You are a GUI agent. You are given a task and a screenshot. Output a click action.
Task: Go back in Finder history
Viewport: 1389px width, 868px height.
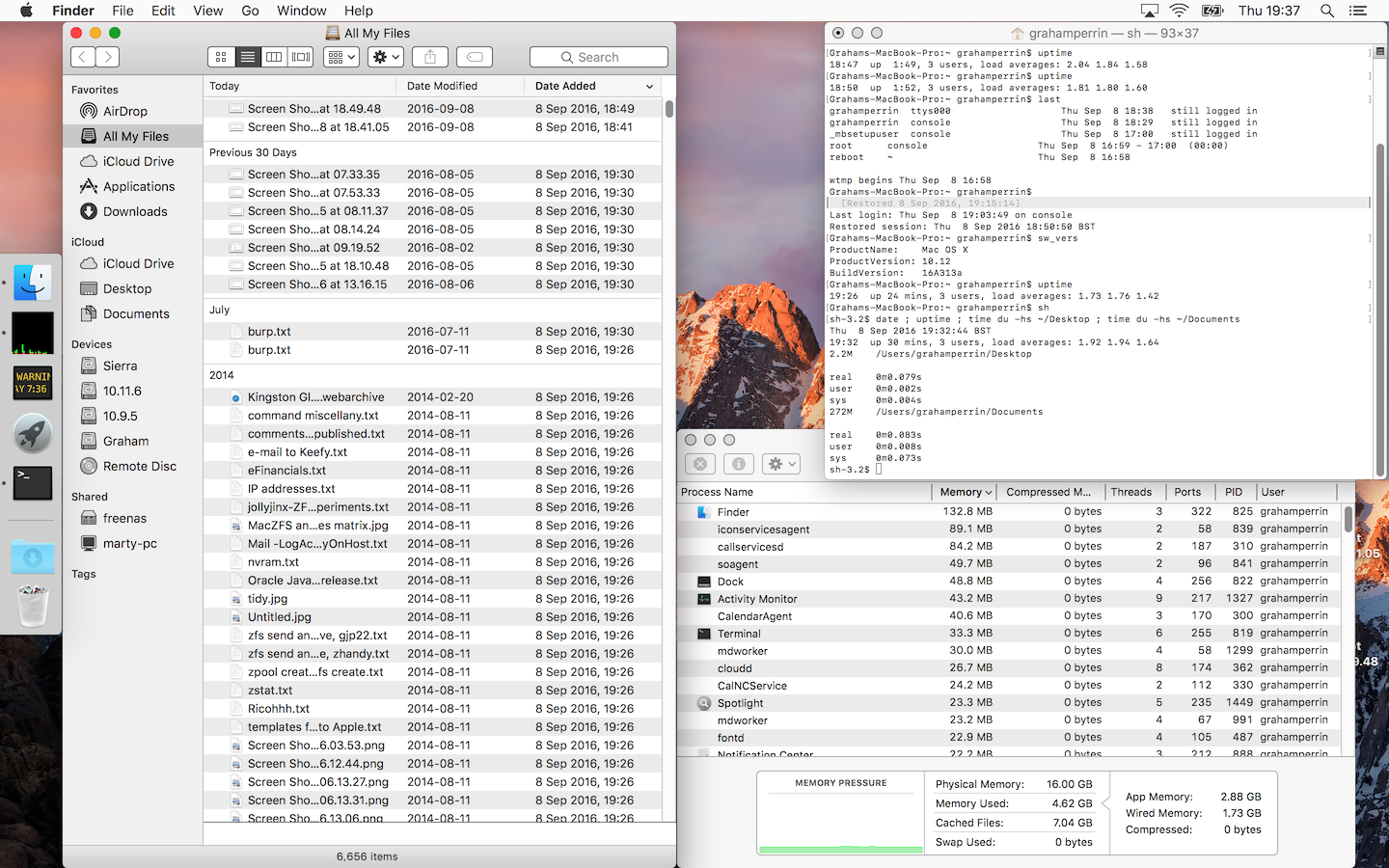(83, 57)
